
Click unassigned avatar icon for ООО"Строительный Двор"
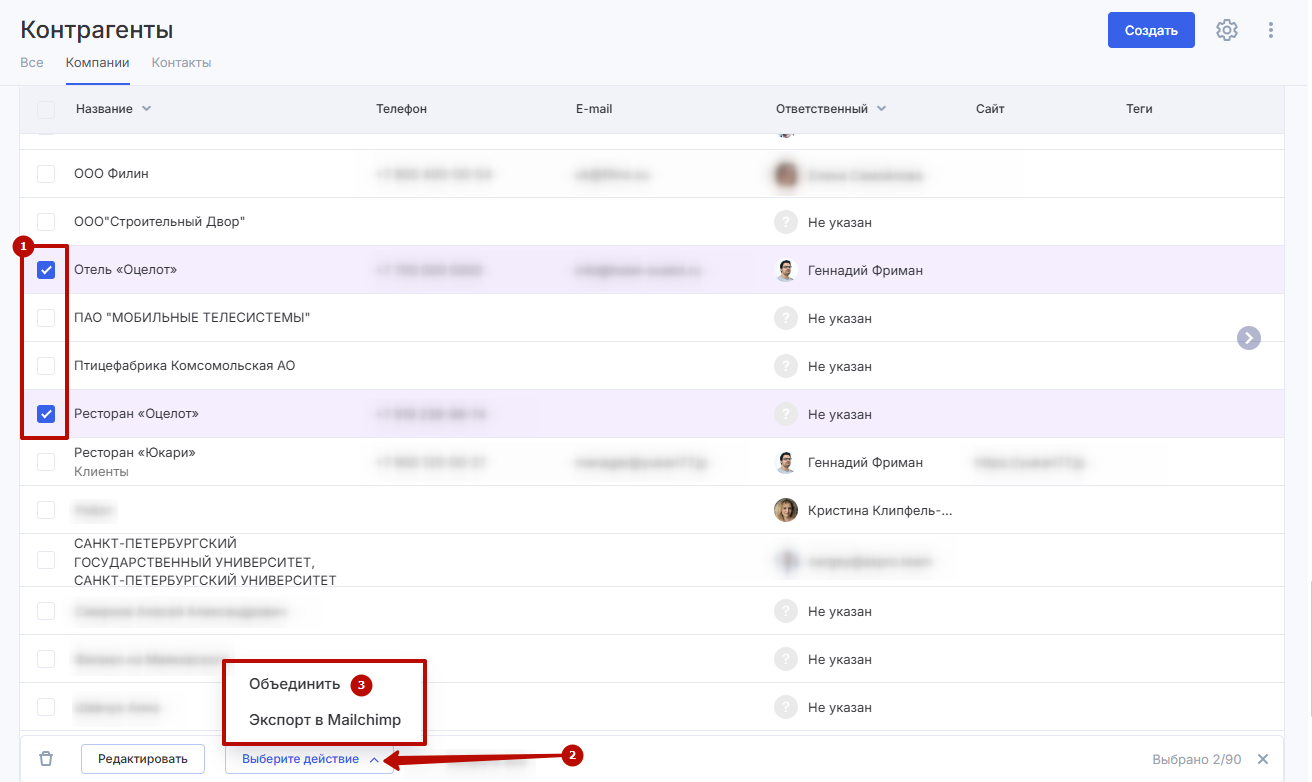786,222
